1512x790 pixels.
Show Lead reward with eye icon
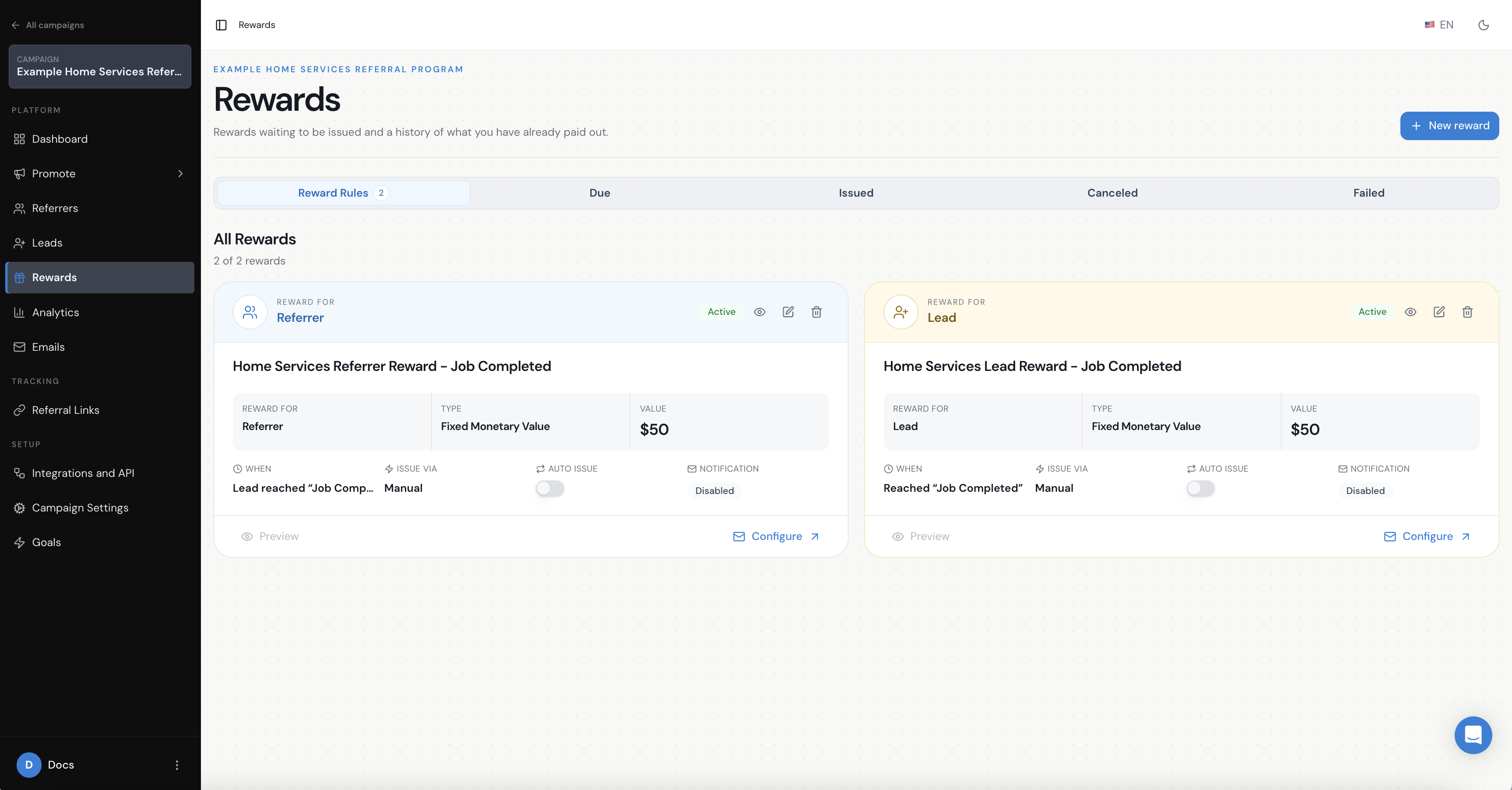[1410, 312]
